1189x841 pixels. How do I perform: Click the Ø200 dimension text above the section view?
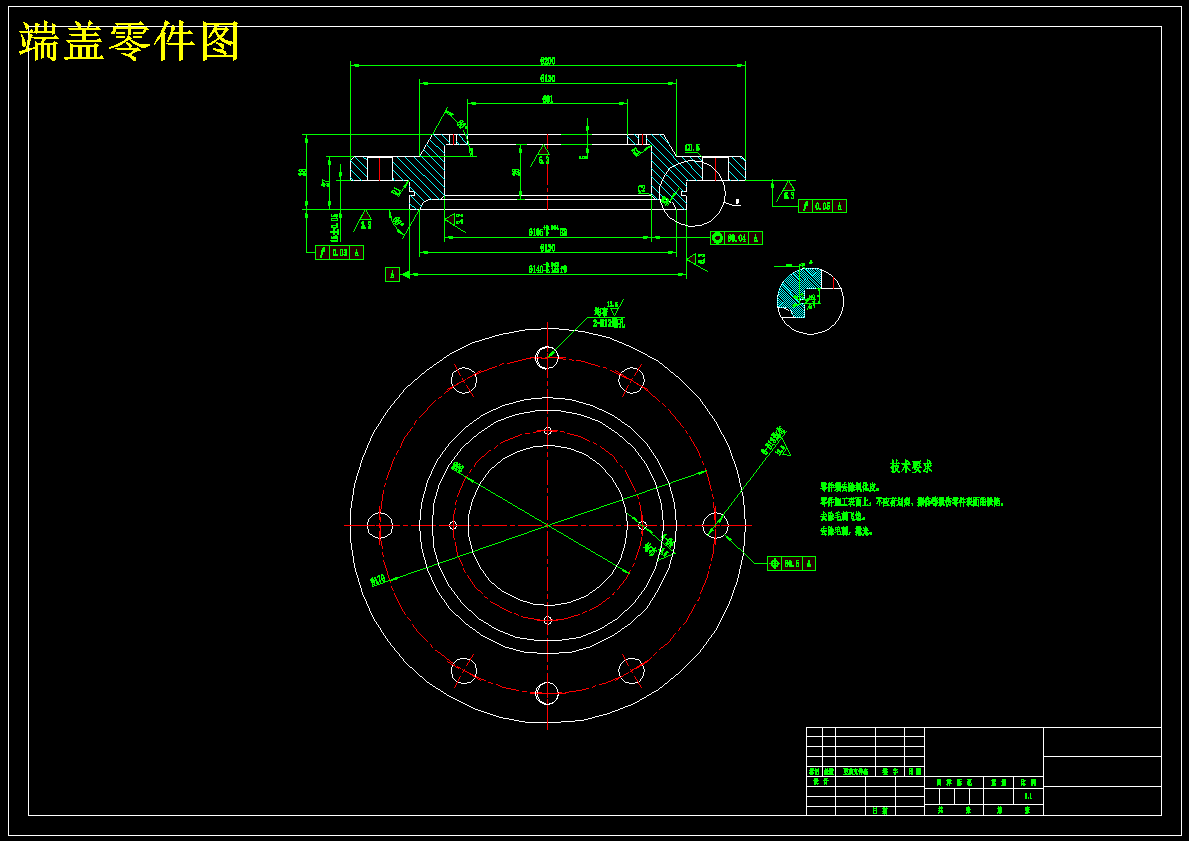547,60
